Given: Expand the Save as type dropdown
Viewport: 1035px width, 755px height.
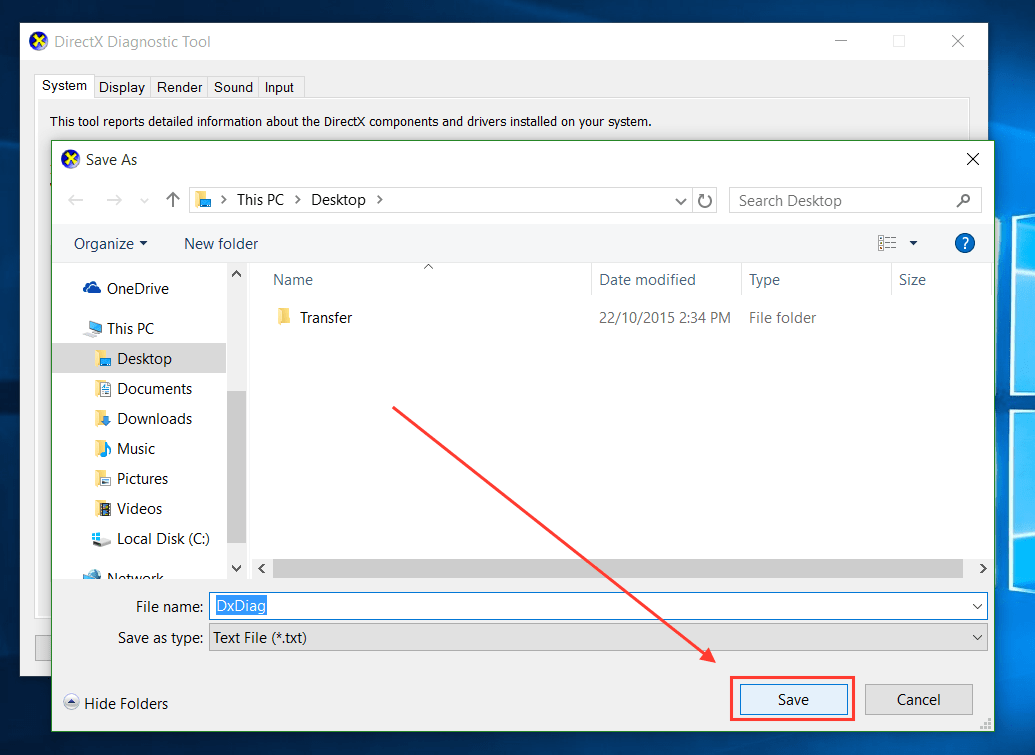Looking at the screenshot, I should pos(976,637).
